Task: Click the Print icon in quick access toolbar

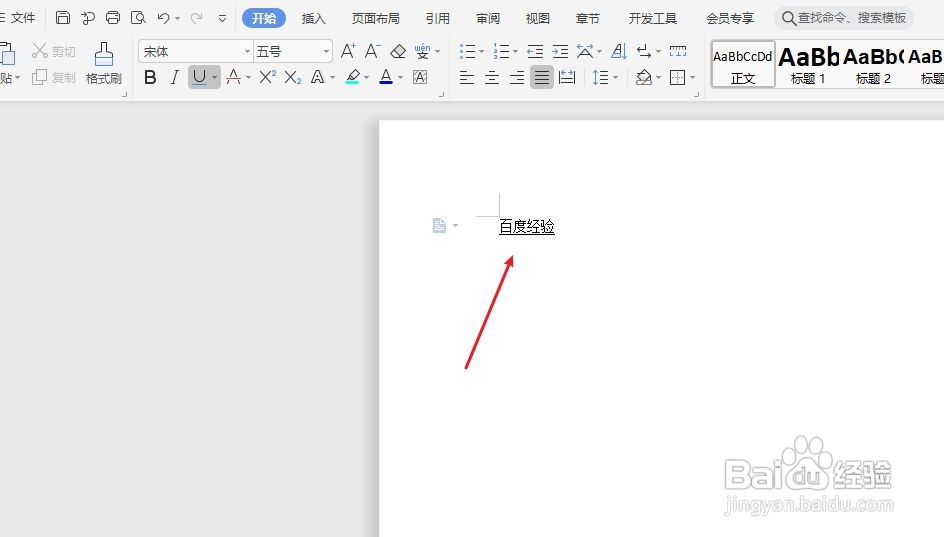Action: (113, 17)
